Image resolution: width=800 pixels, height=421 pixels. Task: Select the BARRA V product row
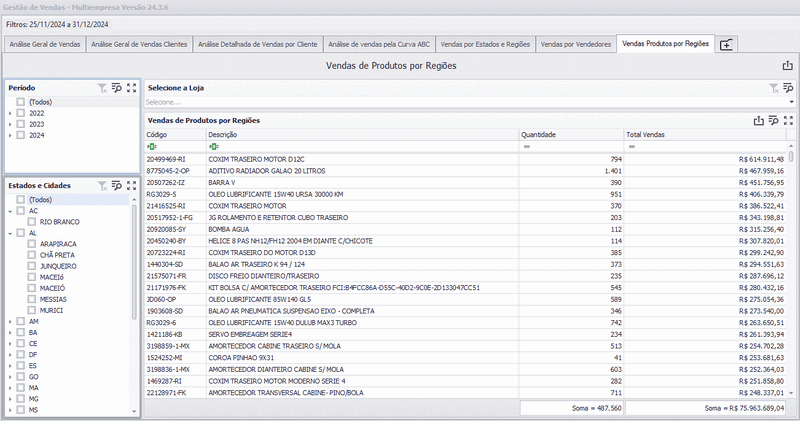pos(465,183)
